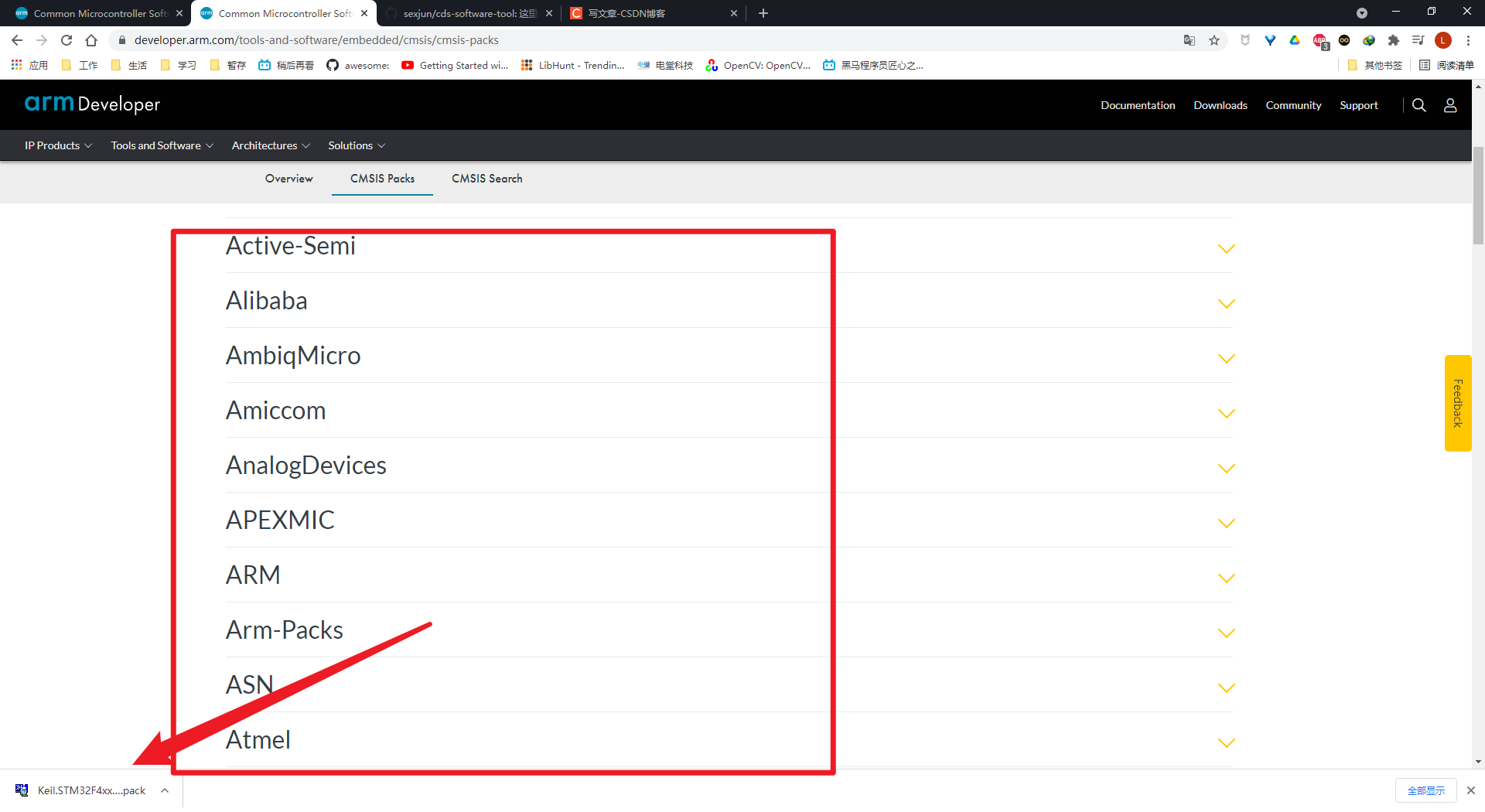Image resolution: width=1485 pixels, height=812 pixels.
Task: Open the OpenCV bookmark
Action: [758, 65]
